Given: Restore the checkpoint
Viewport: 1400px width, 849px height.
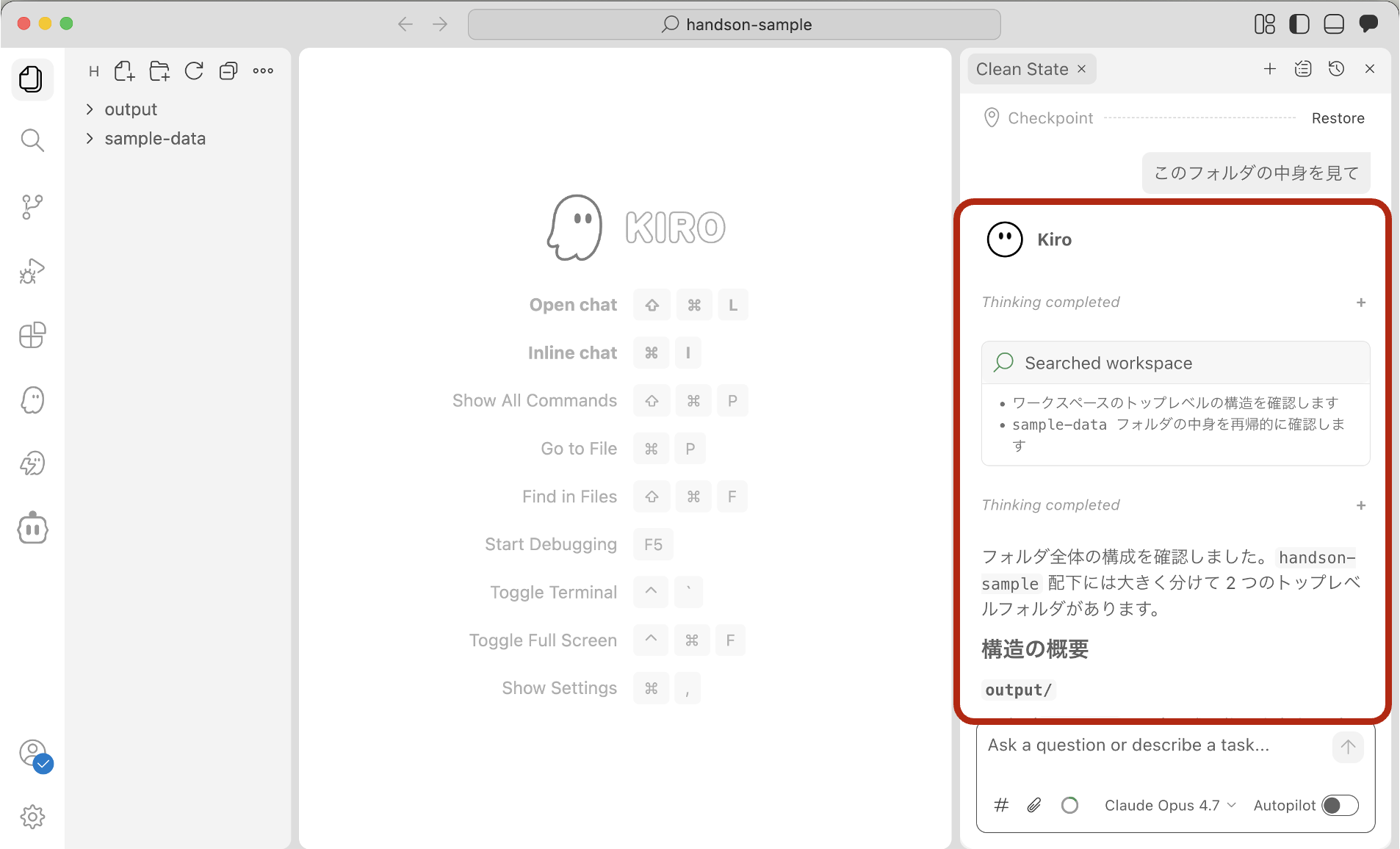Looking at the screenshot, I should click(x=1338, y=118).
